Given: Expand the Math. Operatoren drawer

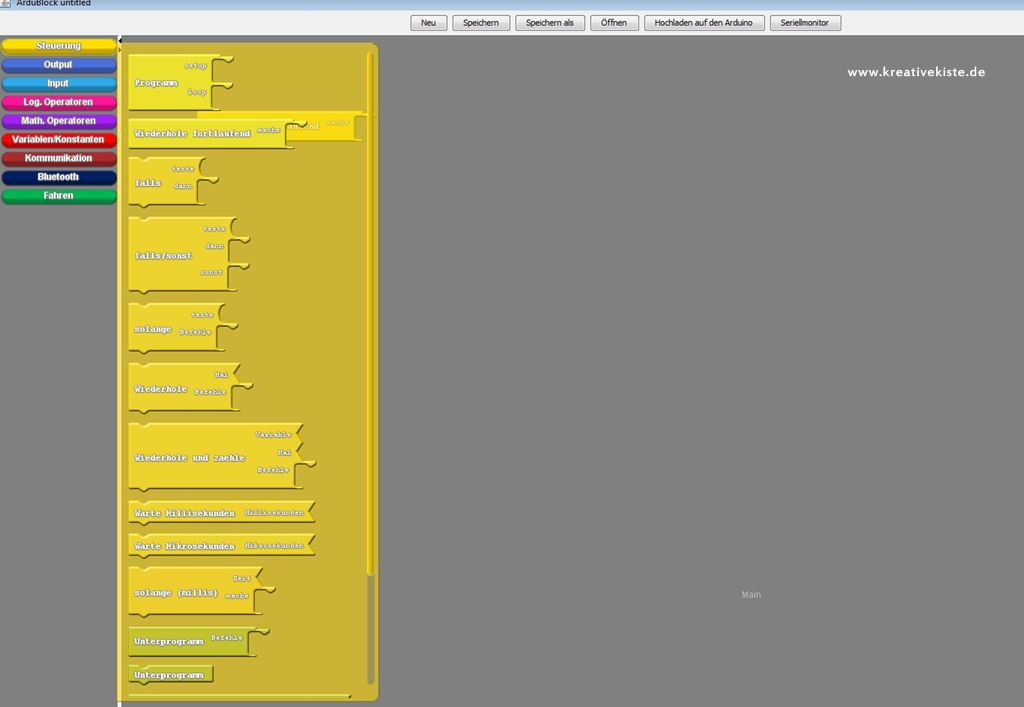Looking at the screenshot, I should click(58, 121).
